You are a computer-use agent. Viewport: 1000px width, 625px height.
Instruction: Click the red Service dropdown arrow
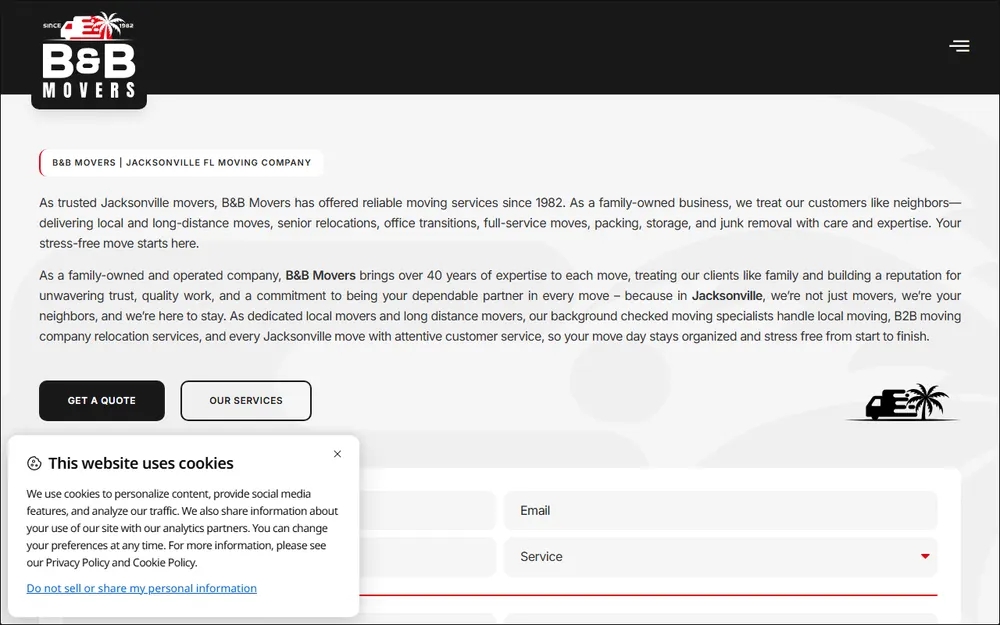[x=925, y=557]
